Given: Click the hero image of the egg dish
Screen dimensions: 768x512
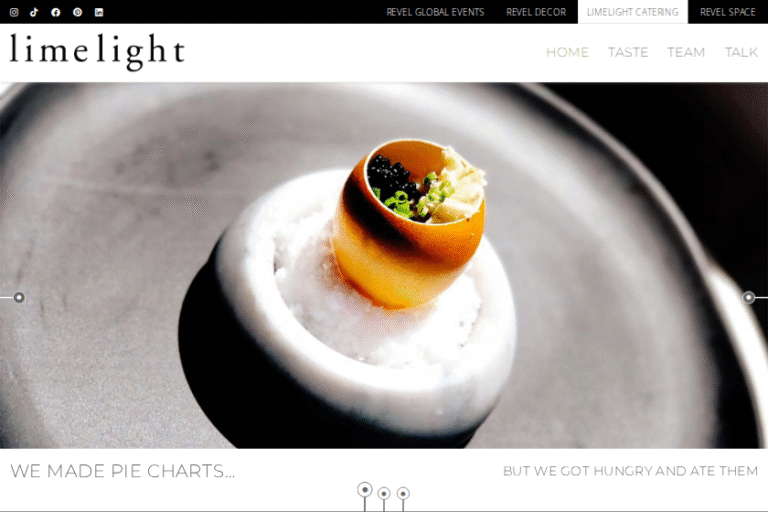Looking at the screenshot, I should [x=384, y=265].
